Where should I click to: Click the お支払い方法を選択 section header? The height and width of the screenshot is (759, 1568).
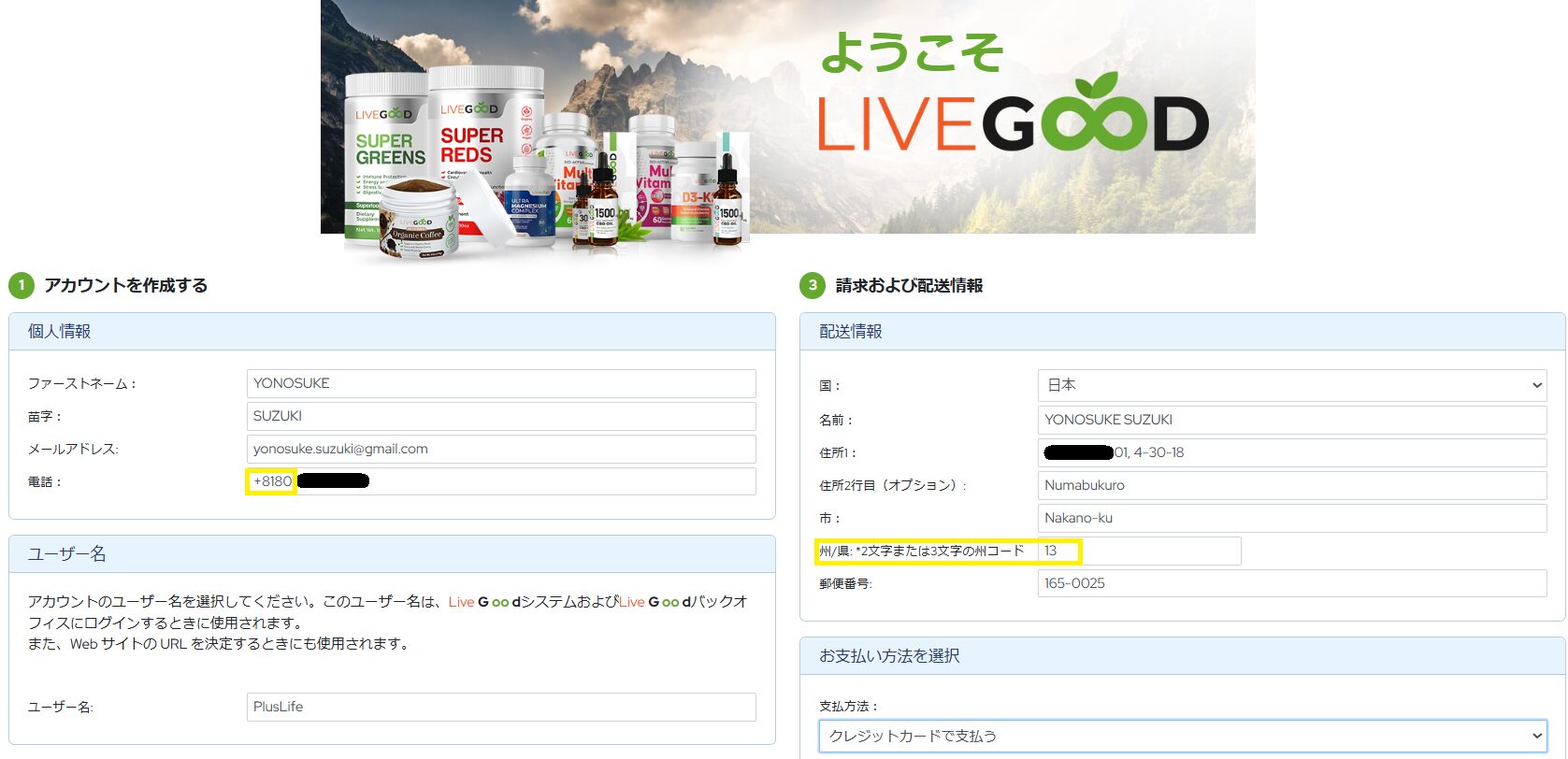click(1183, 656)
